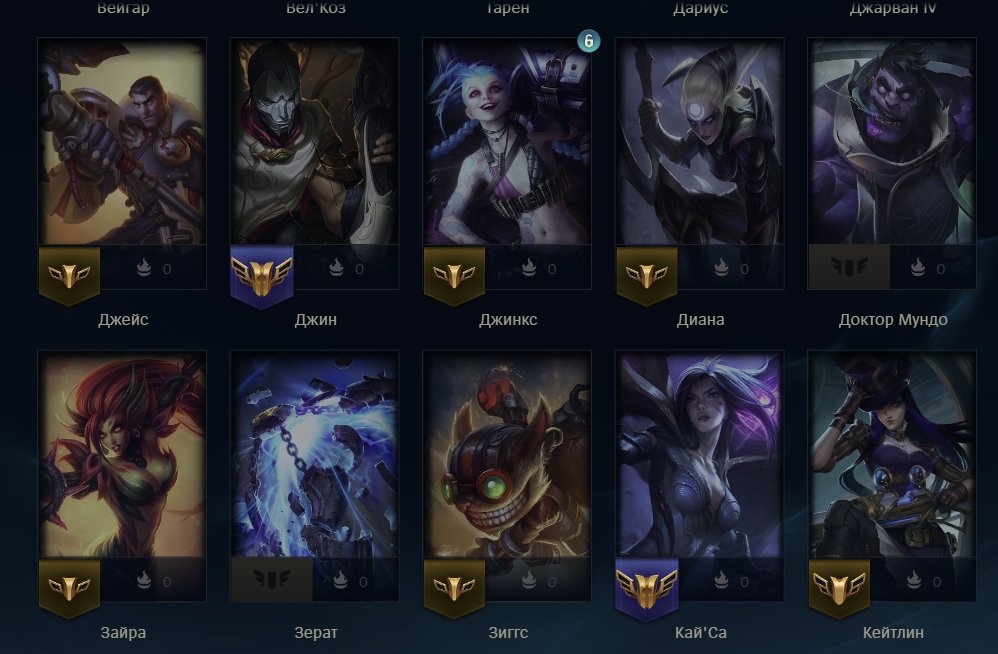Open the Jinx (Джинкс) champion portrait
The width and height of the screenshot is (998, 654).
coord(507,143)
